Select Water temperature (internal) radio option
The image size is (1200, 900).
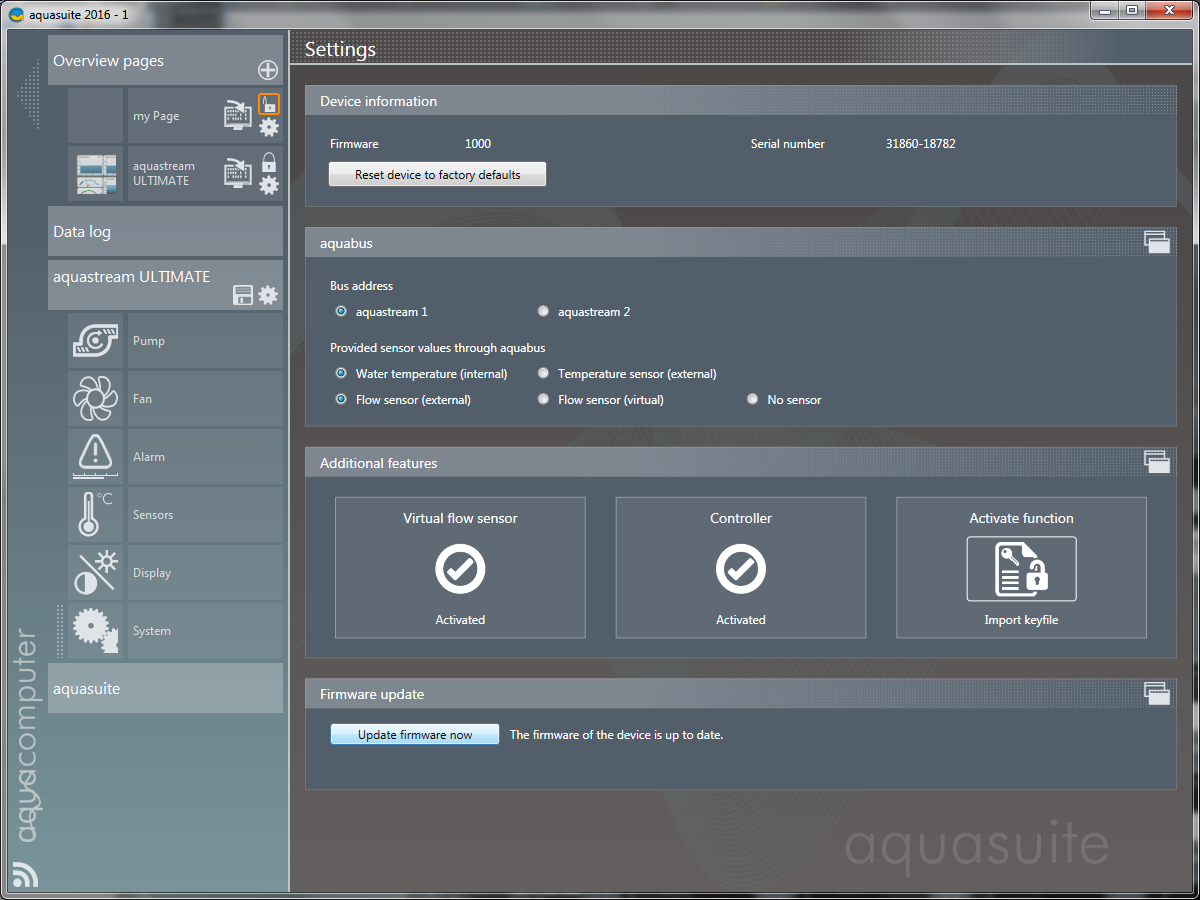(x=342, y=374)
